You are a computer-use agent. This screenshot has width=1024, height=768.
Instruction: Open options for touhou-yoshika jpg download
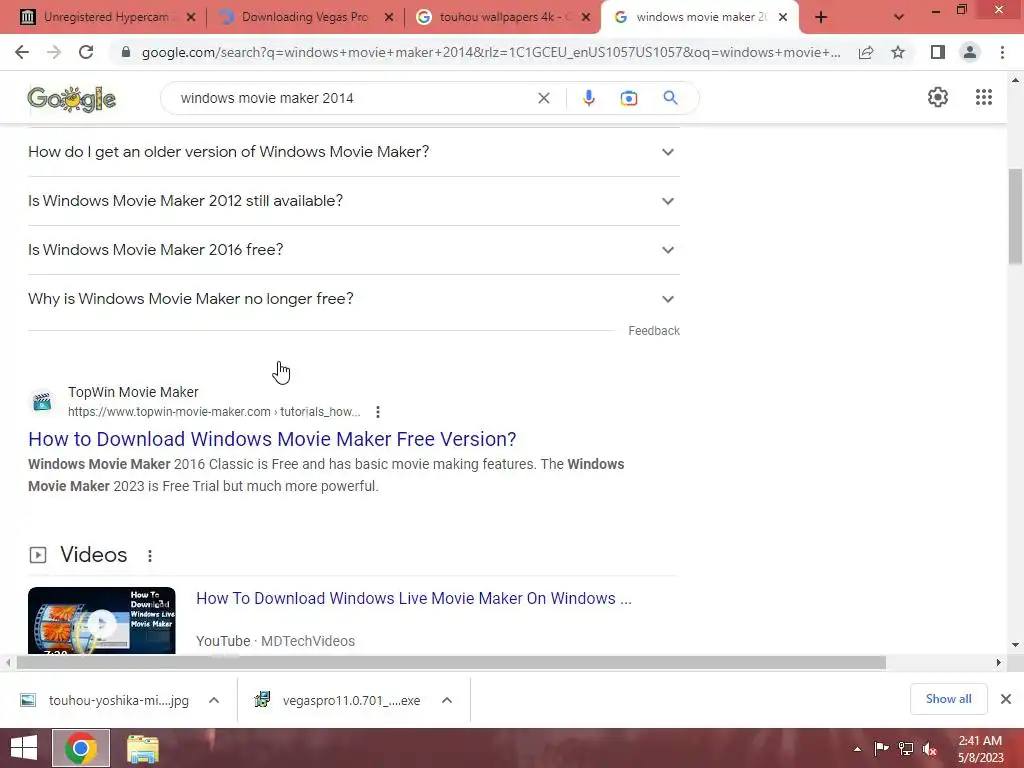pos(214,700)
